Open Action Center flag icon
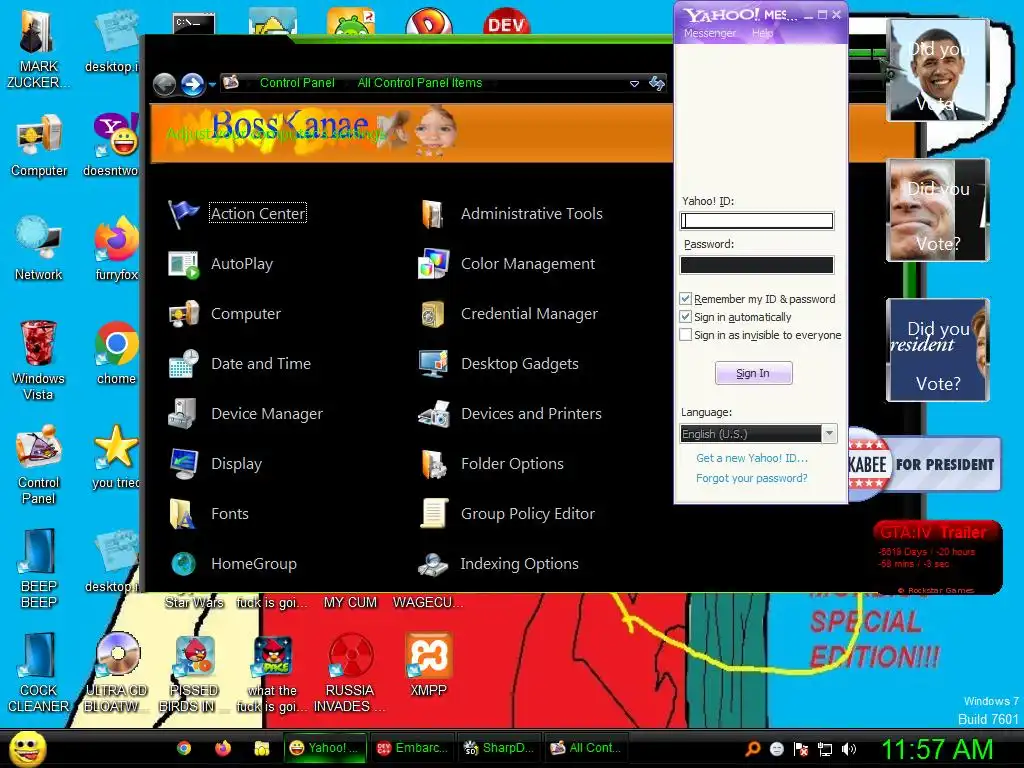 183,214
